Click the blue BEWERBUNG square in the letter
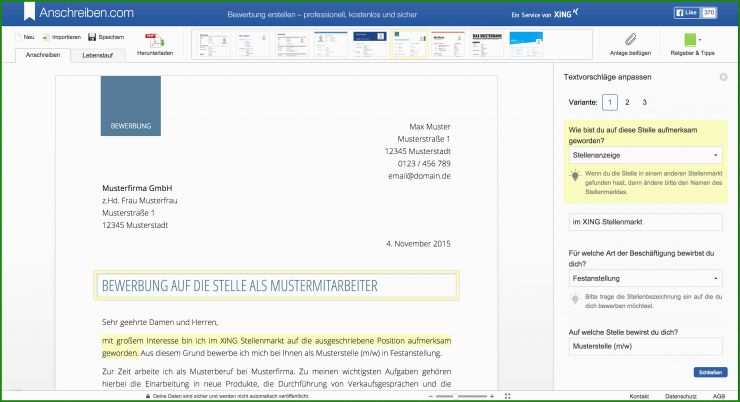The height and width of the screenshot is (402, 740). click(x=131, y=106)
